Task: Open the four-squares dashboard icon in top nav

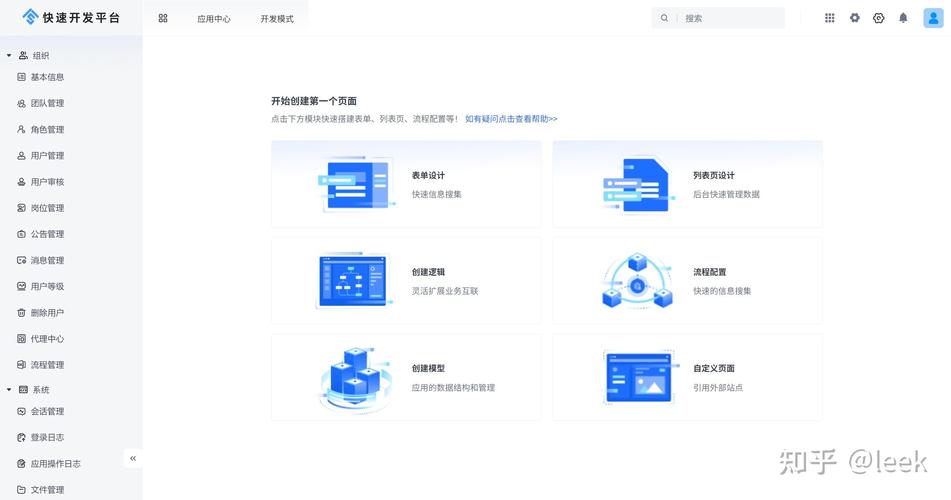Action: 163,18
